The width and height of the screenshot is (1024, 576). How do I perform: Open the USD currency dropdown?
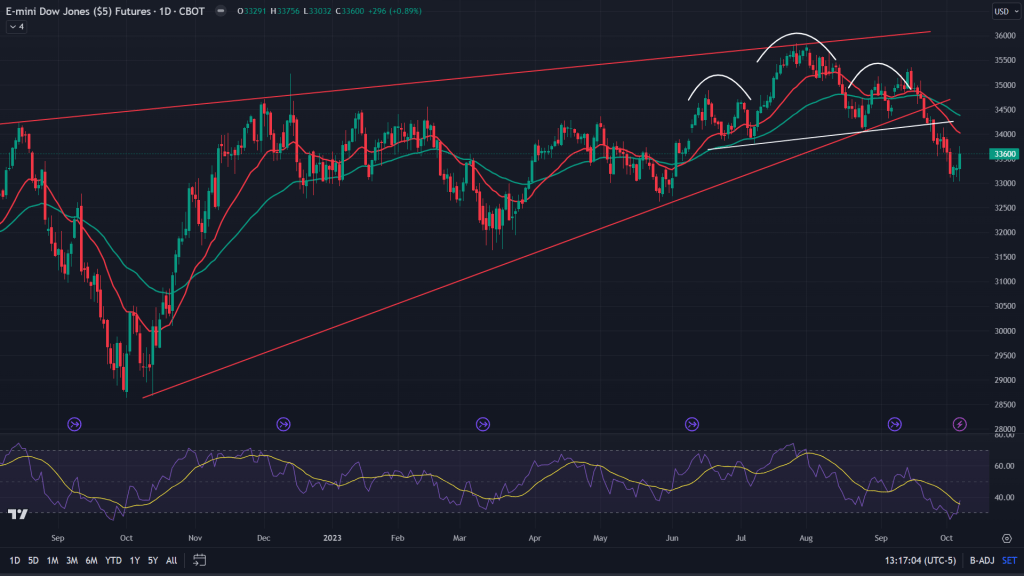1000,12
